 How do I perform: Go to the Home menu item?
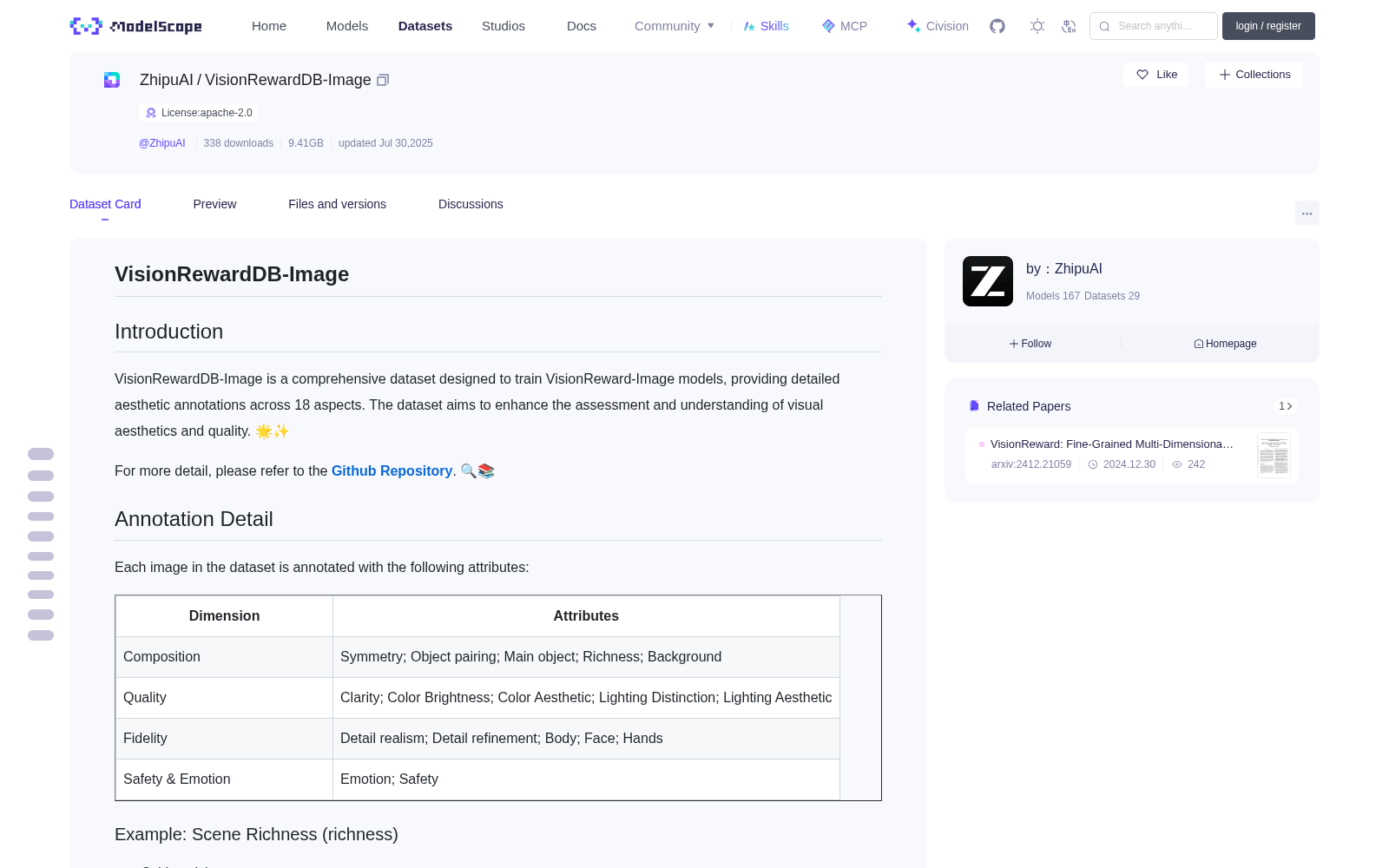[269, 26]
